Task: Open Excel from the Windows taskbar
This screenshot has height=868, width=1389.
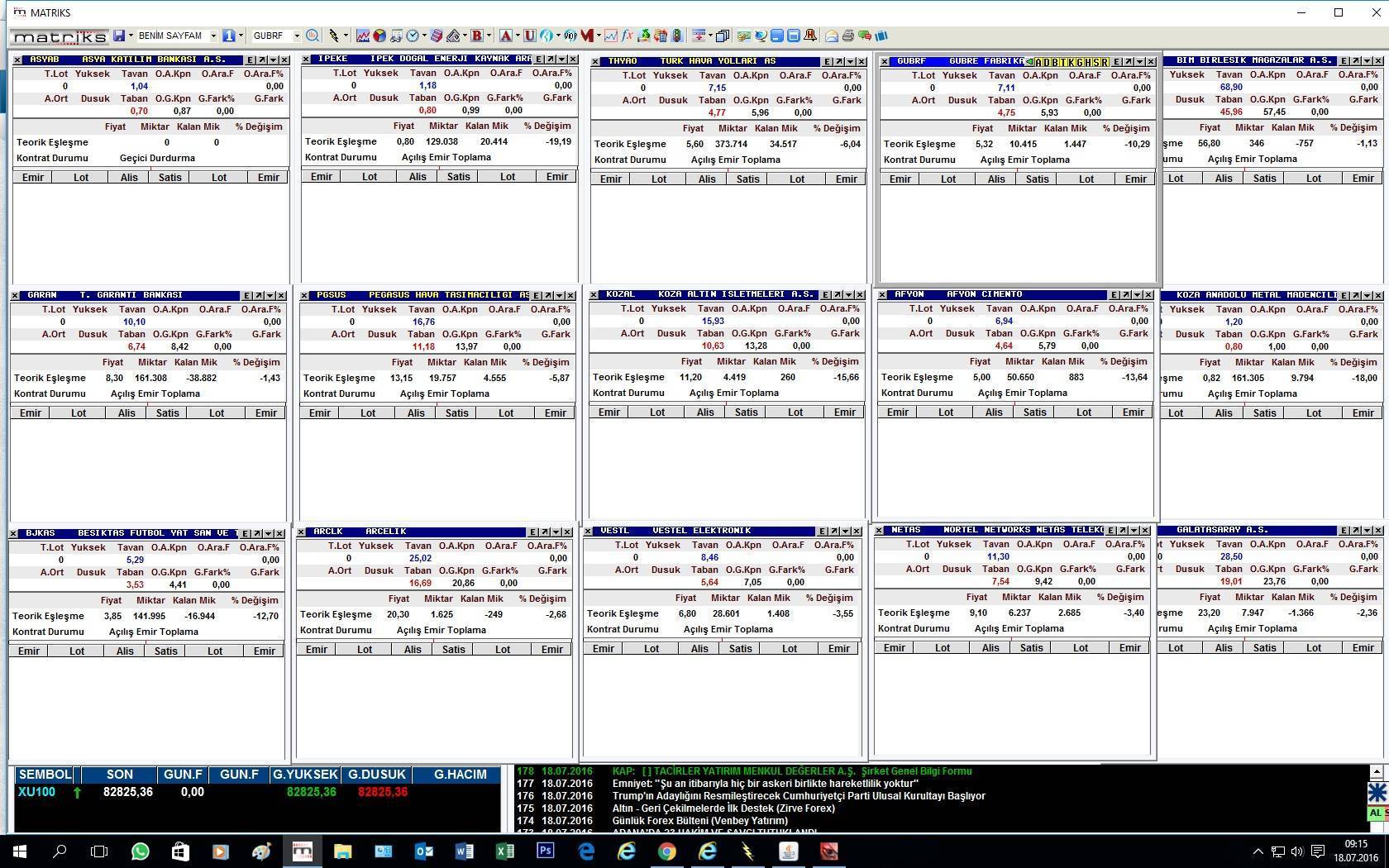Action: 504,851
